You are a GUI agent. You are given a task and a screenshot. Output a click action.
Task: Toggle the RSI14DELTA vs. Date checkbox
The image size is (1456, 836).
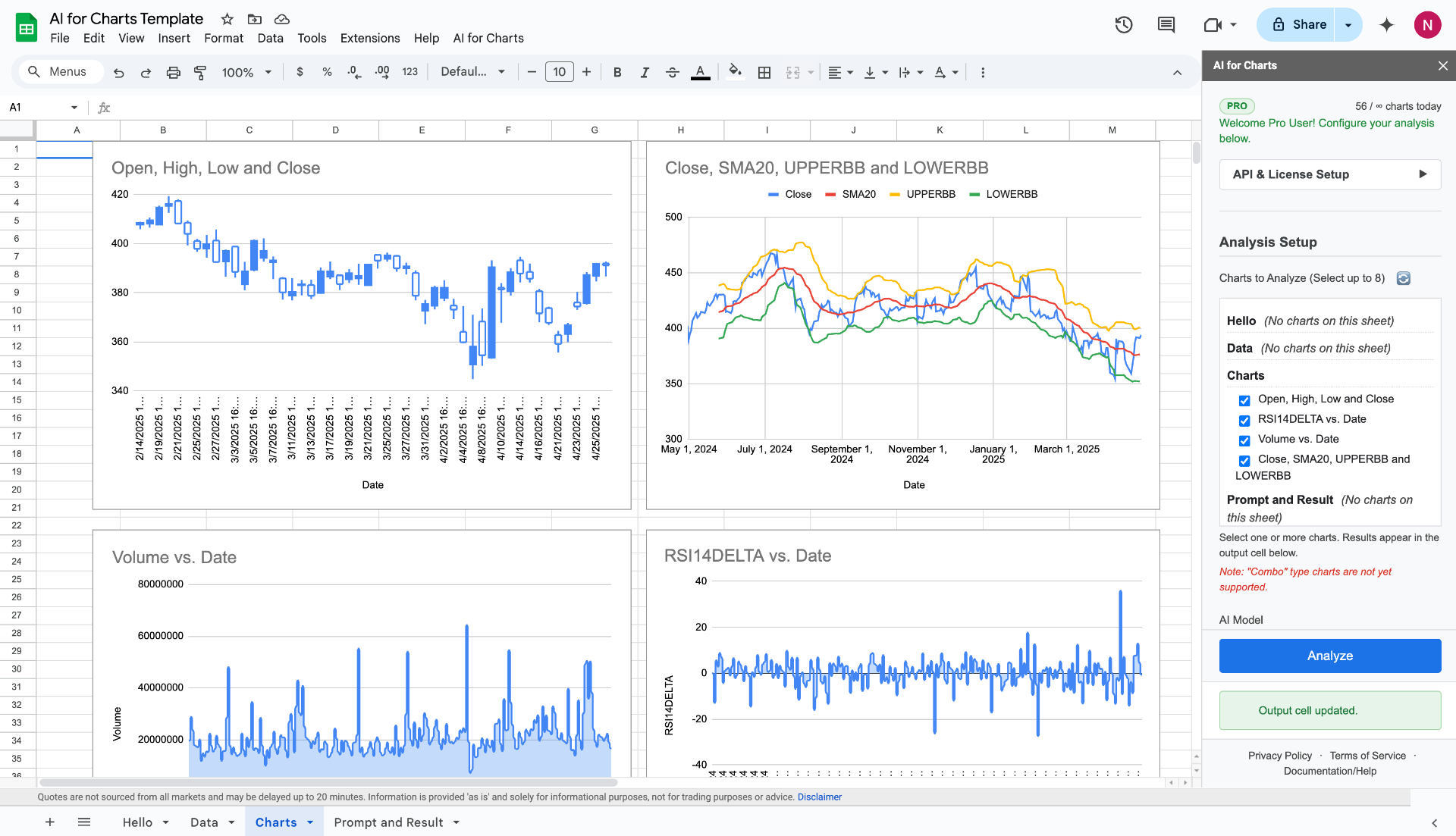click(x=1244, y=421)
